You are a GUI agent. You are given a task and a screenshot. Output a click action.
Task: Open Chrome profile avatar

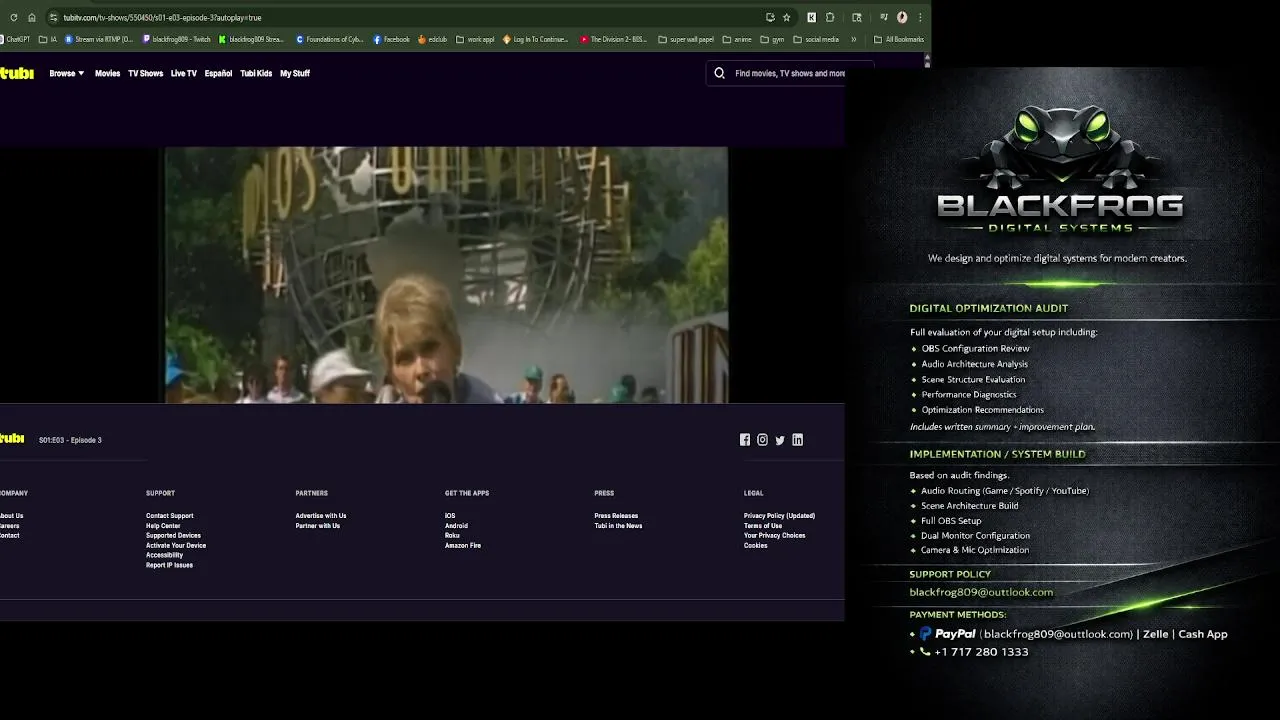click(x=902, y=17)
